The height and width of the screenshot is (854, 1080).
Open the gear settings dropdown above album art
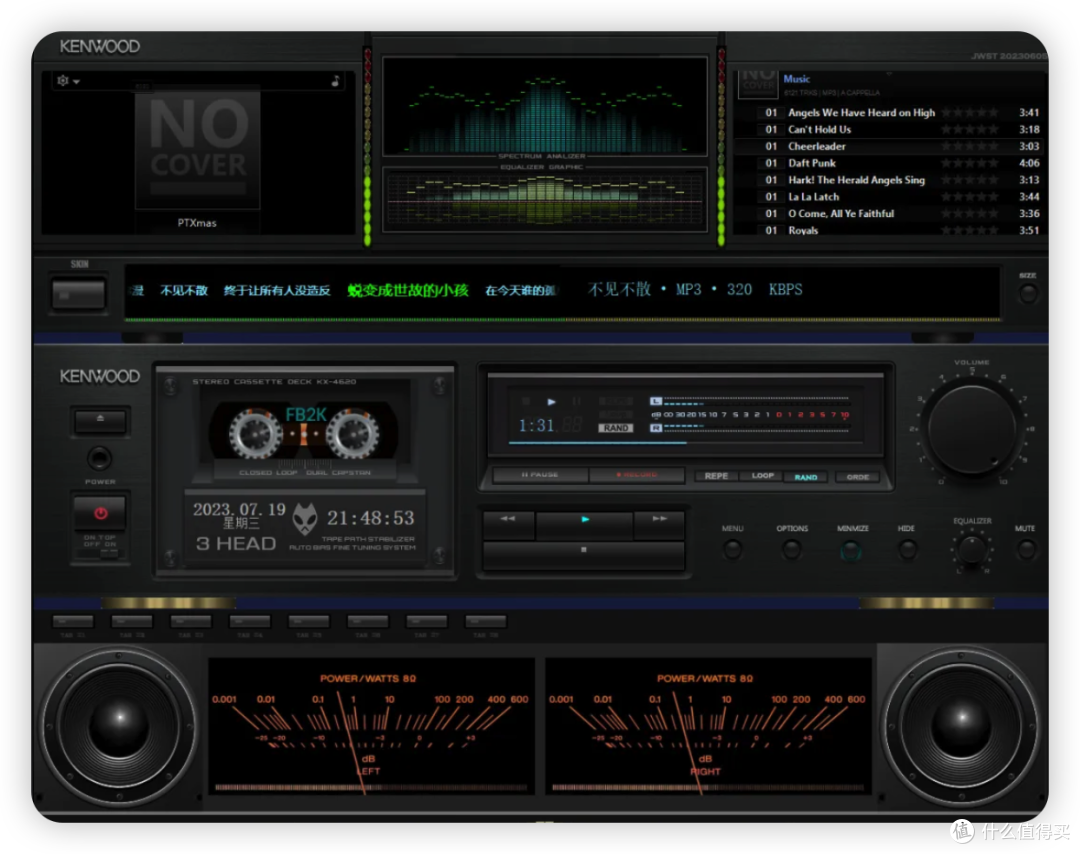[68, 81]
